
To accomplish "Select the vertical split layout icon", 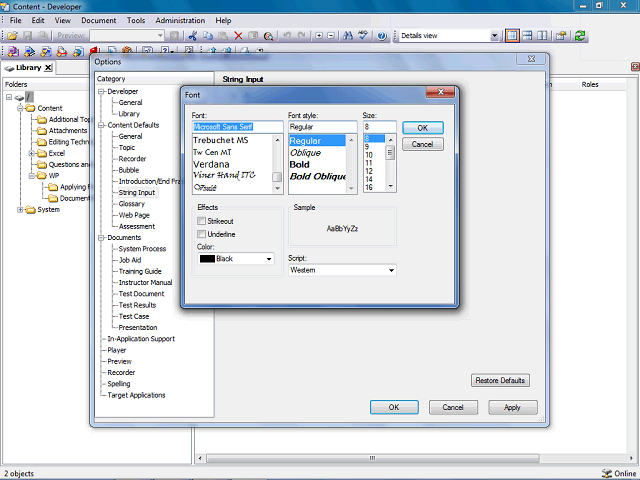I will click(542, 36).
